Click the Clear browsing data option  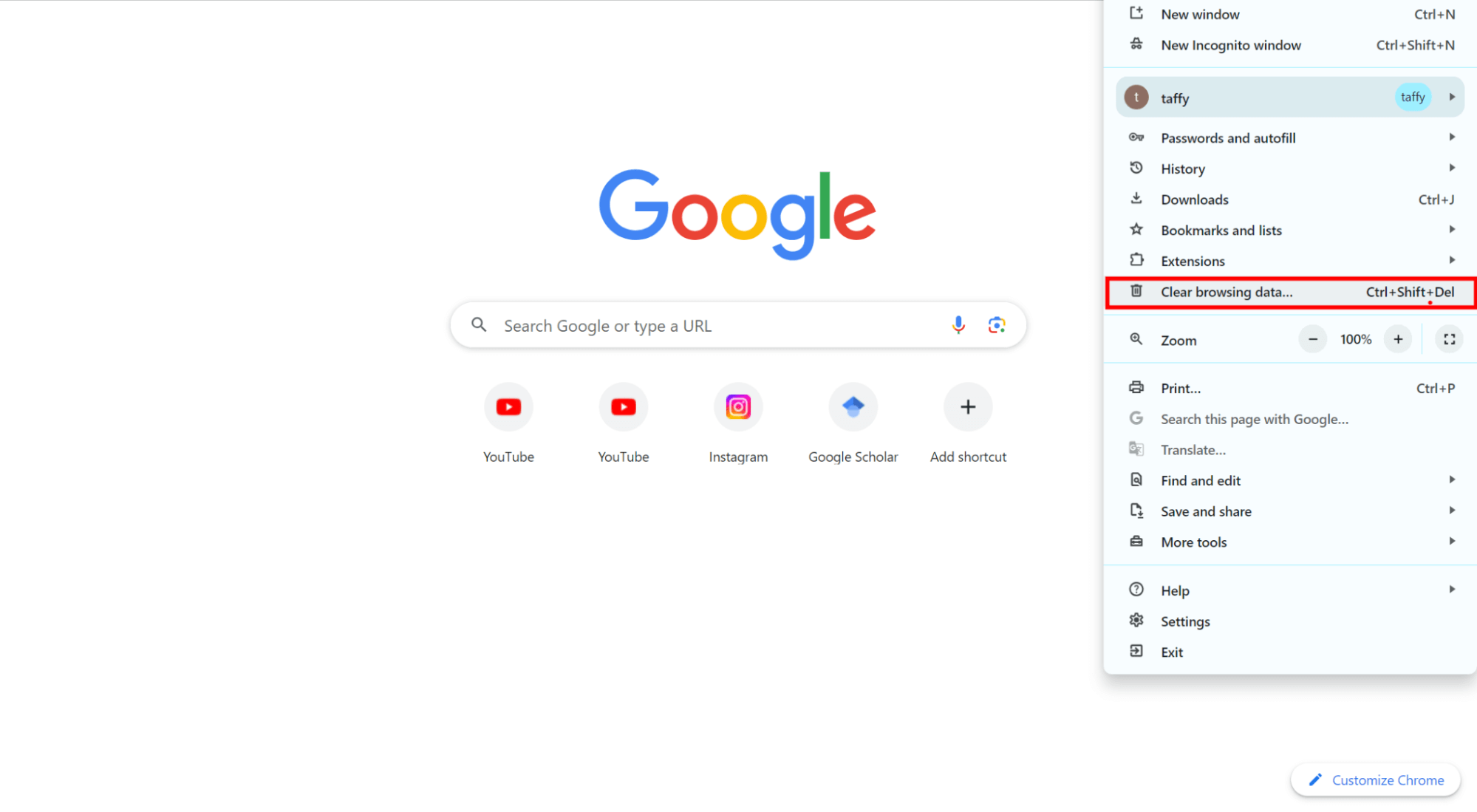(x=1289, y=291)
